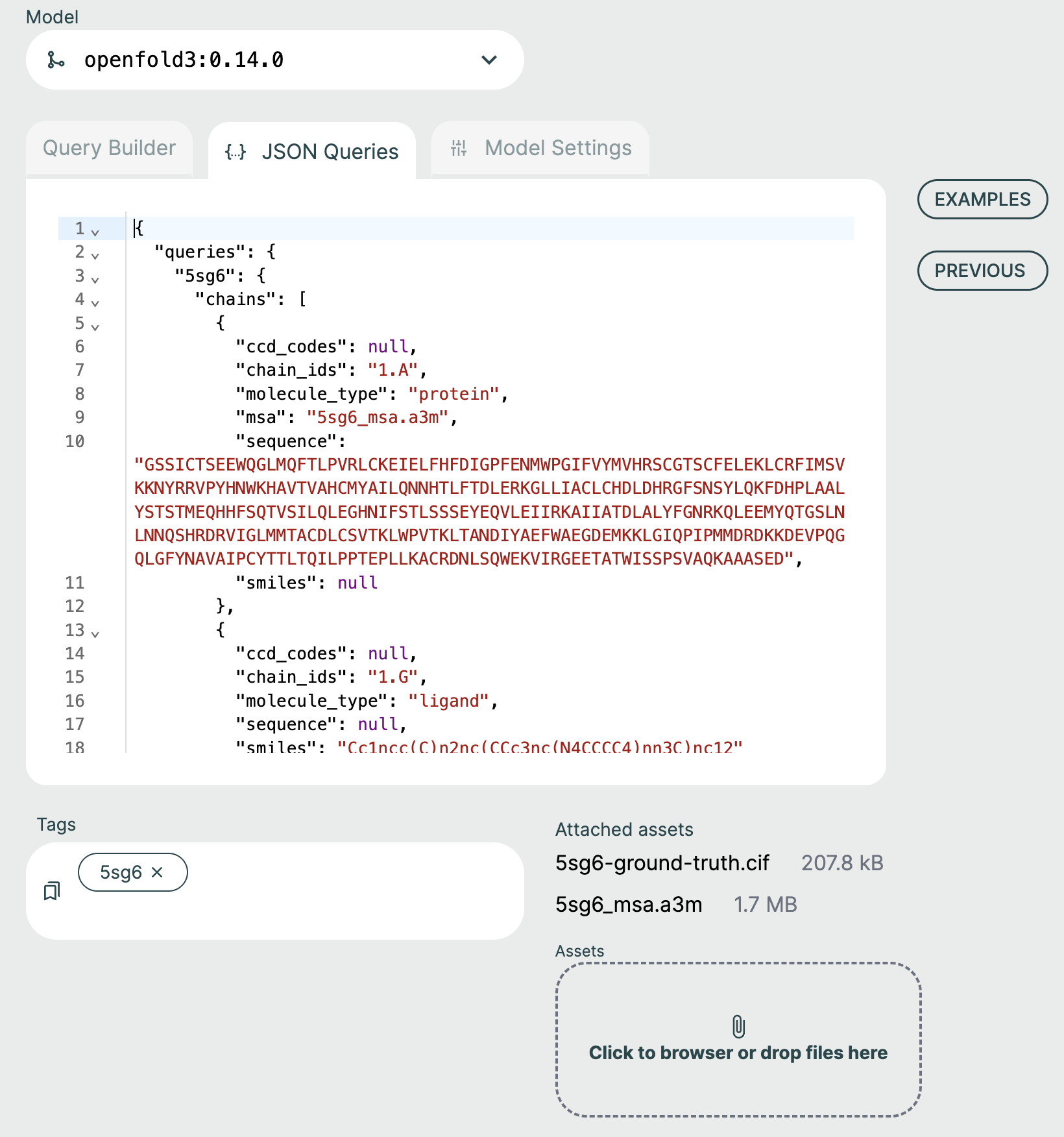Click the 5sg6_msa.a3m attached asset
Viewport: 1064px width, 1137px height.
click(628, 905)
